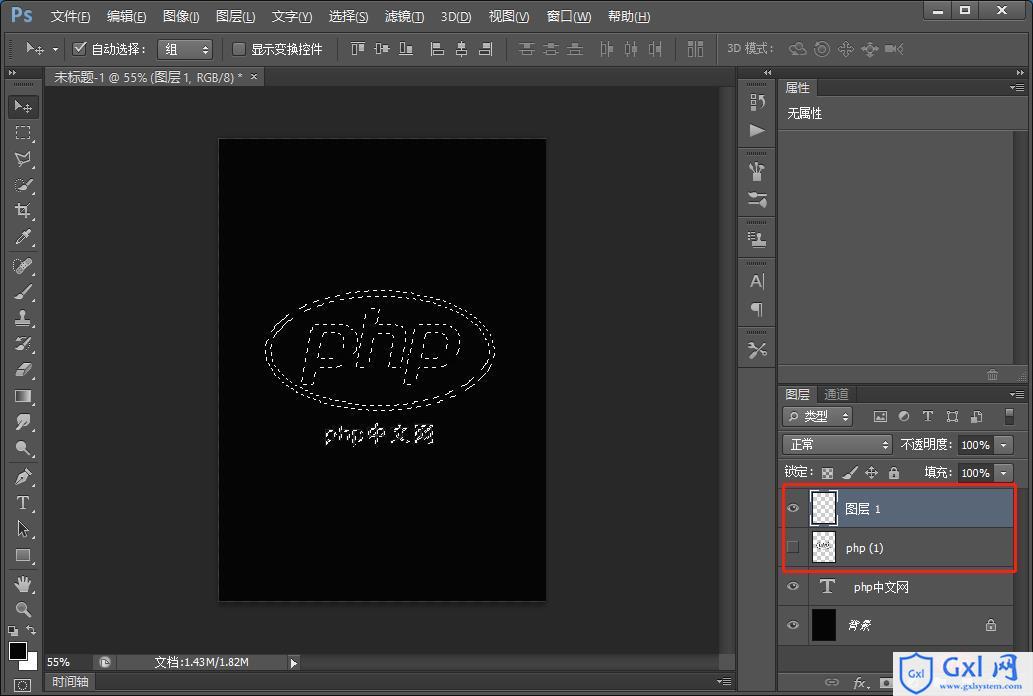
Task: Click the foreground color swatch
Action: tap(18, 651)
